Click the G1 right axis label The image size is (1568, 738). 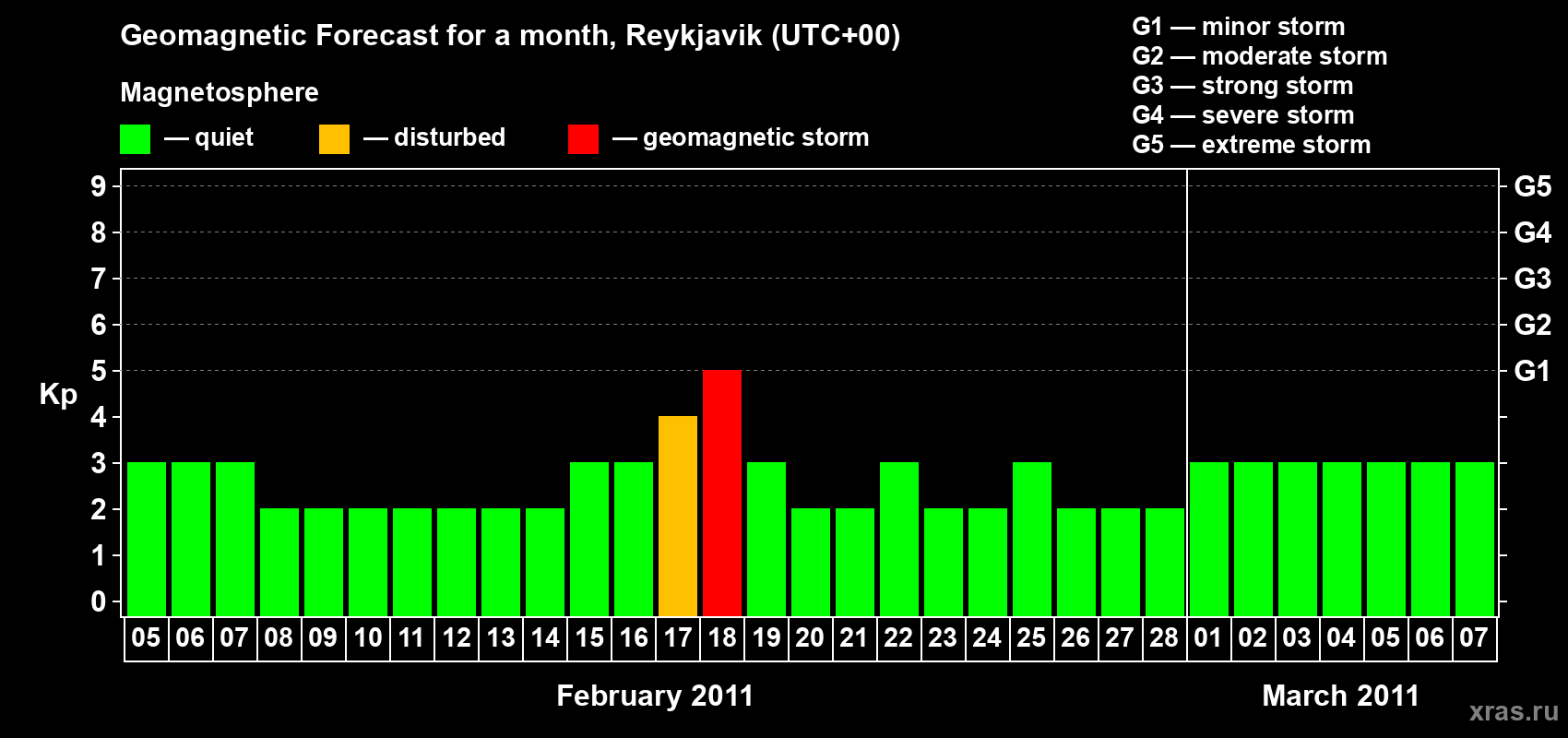[x=1532, y=371]
